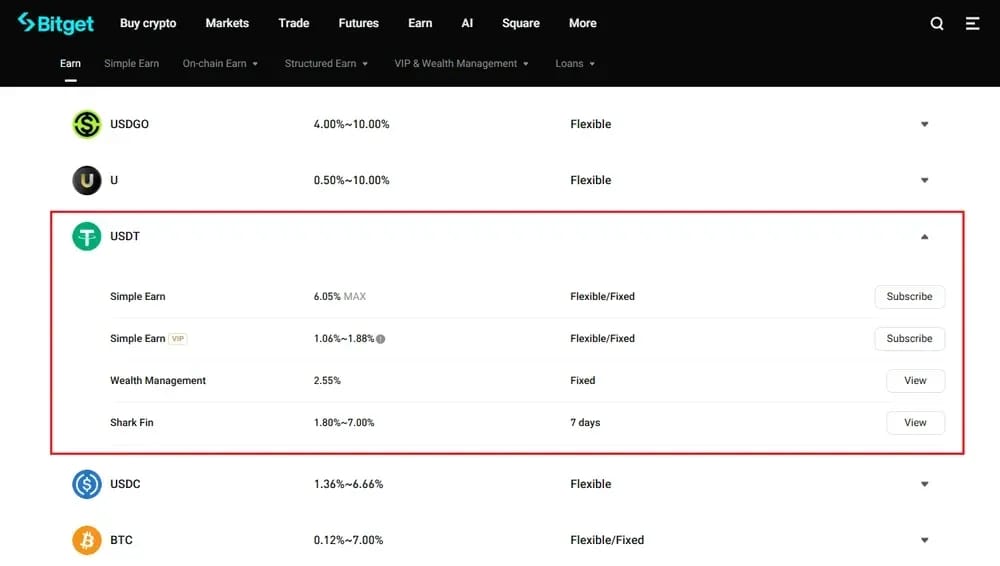Expand the USDC row arrow
Viewport: 1000px width, 566px height.
pos(924,484)
